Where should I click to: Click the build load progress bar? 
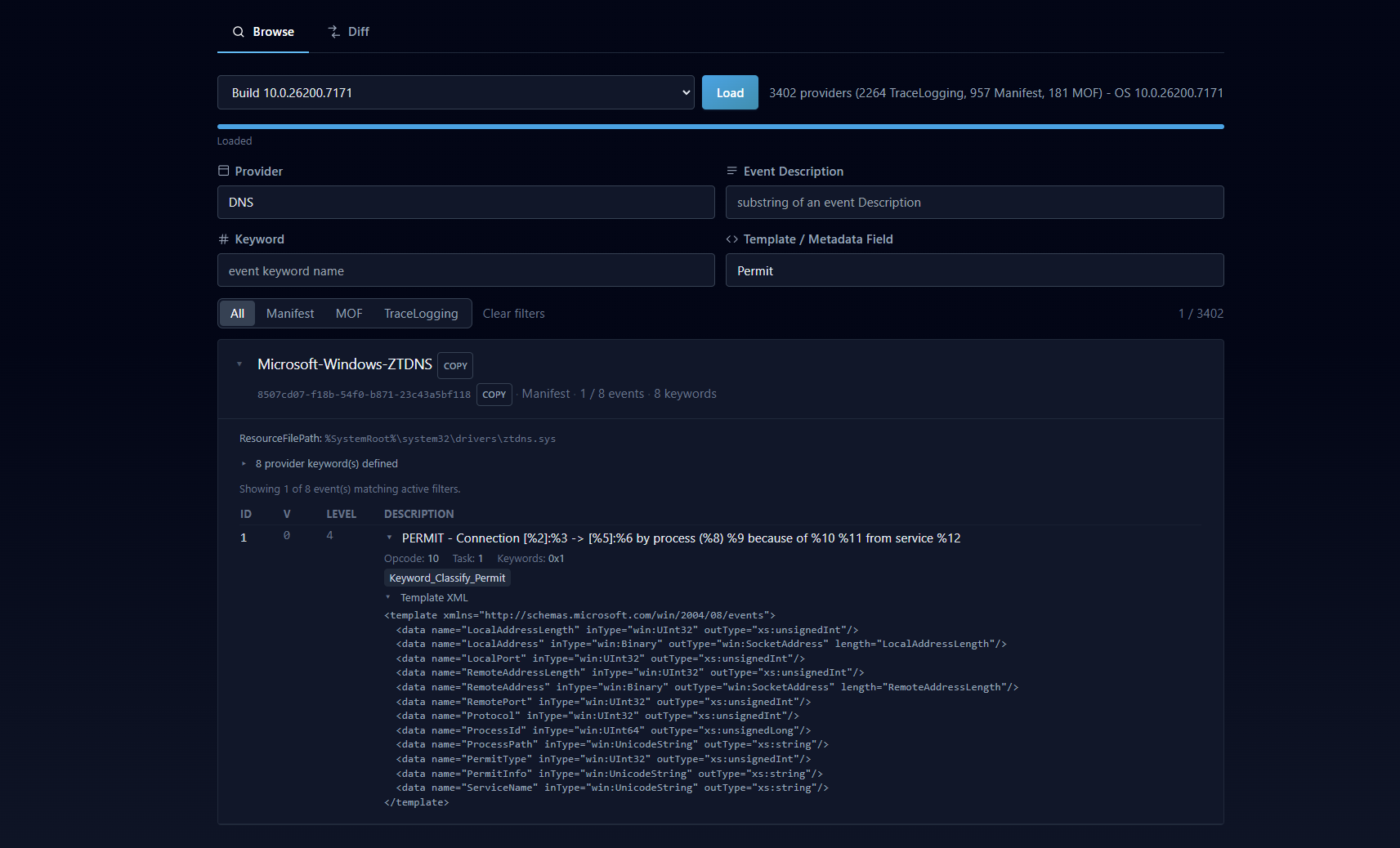click(720, 127)
